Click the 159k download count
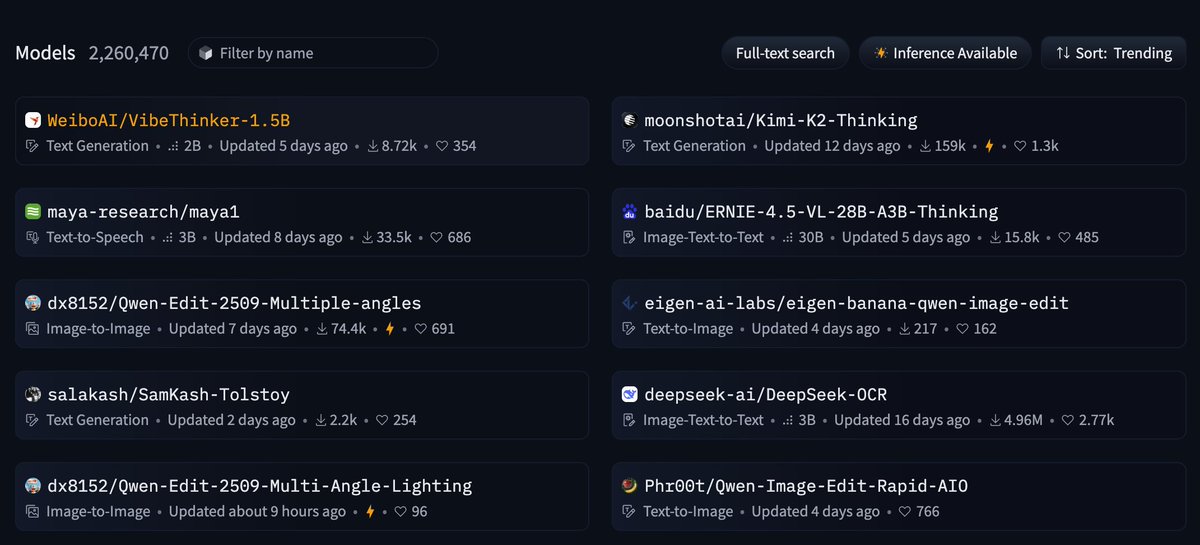This screenshot has height=545, width=1200. click(x=950, y=146)
